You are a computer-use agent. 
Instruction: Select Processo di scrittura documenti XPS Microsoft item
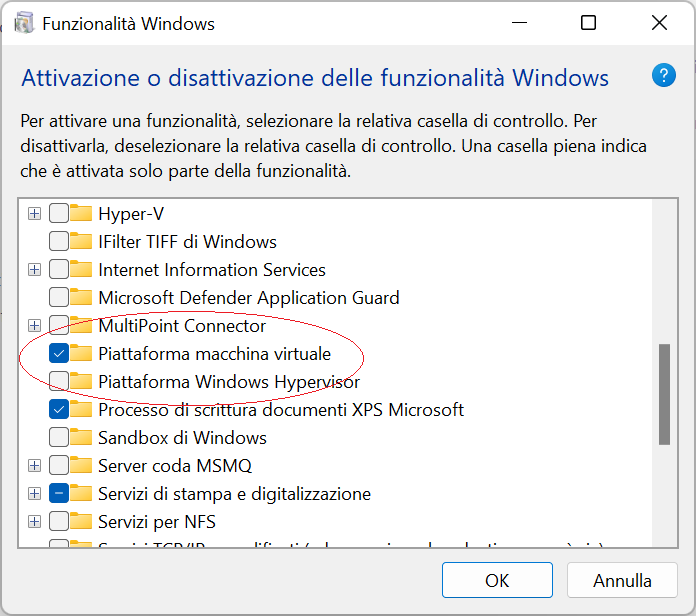(281, 410)
